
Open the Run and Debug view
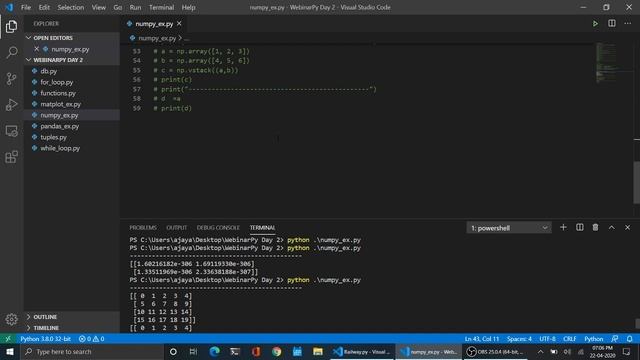(x=11, y=104)
